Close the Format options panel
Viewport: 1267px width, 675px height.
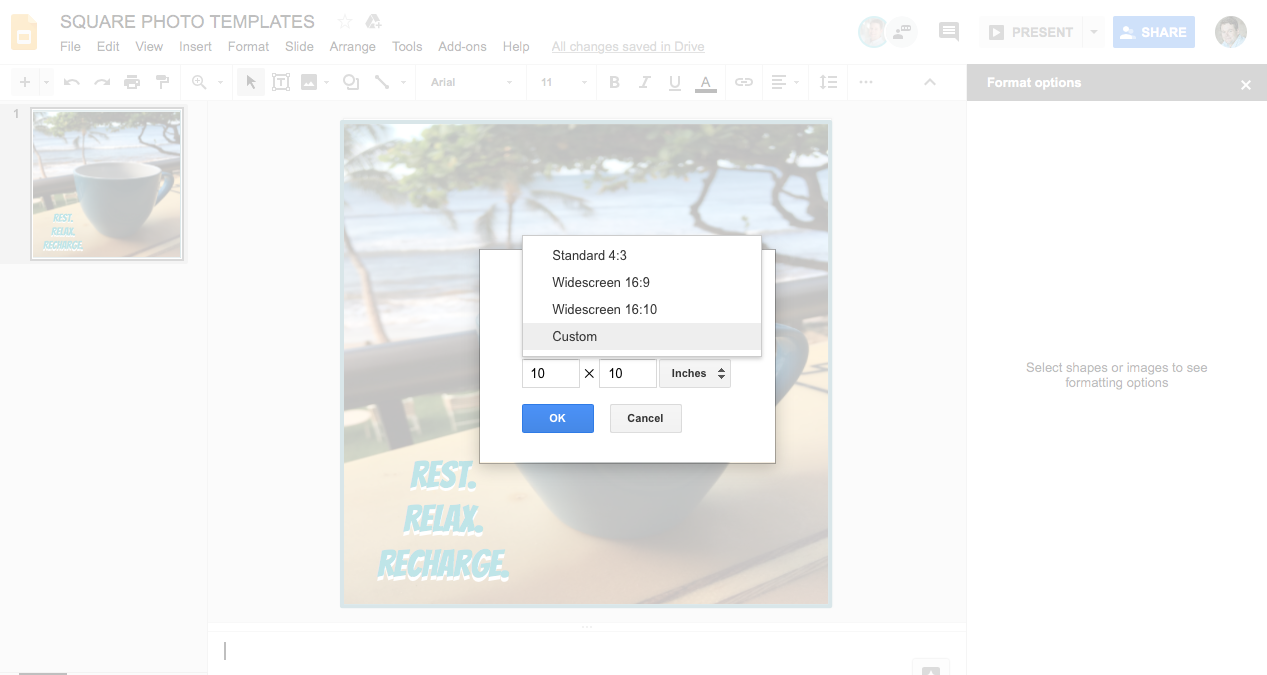[x=1245, y=85]
